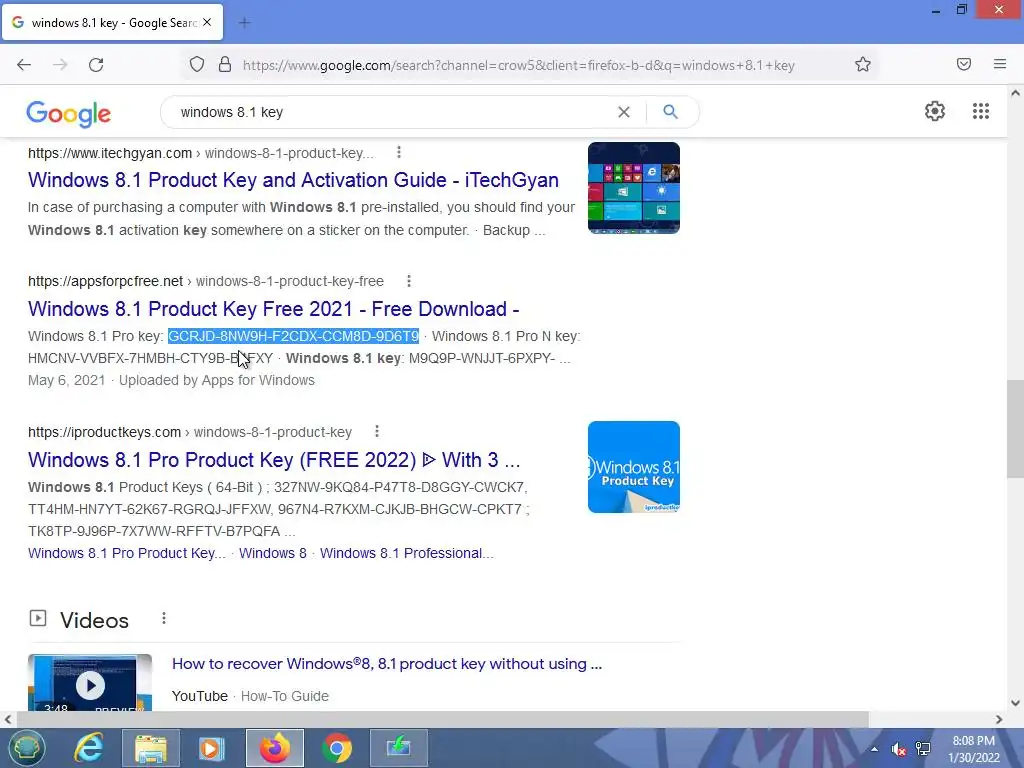Click the vertical scrollbar up arrow
1024x768 pixels.
1015,93
